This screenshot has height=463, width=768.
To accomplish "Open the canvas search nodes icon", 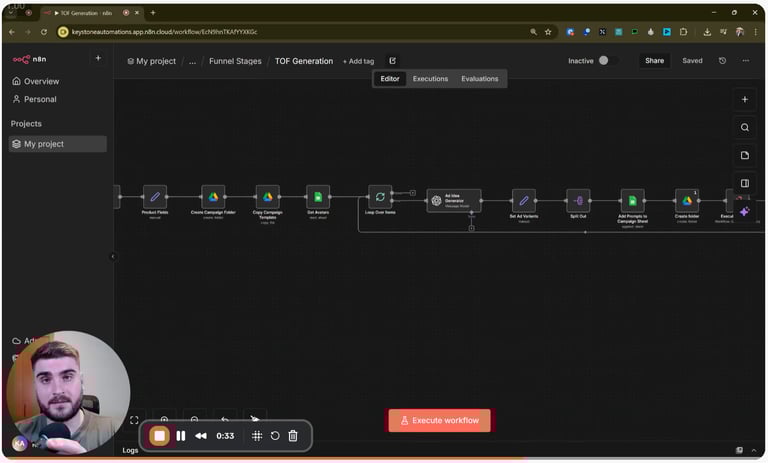I will pos(744,127).
